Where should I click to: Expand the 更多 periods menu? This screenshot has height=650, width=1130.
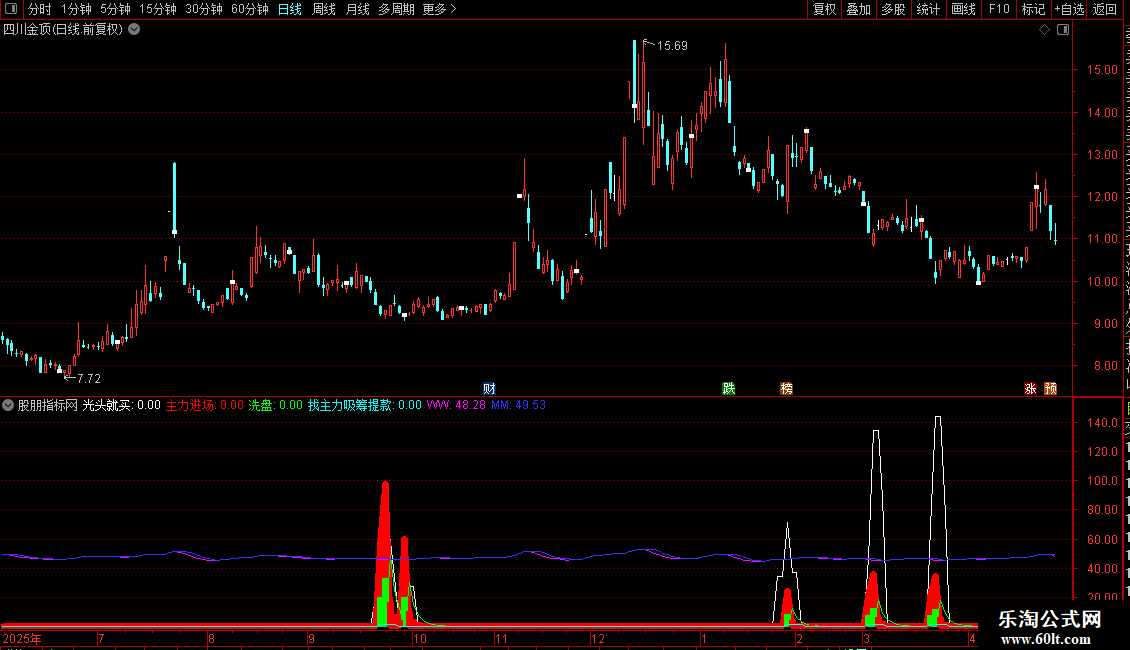coord(440,9)
